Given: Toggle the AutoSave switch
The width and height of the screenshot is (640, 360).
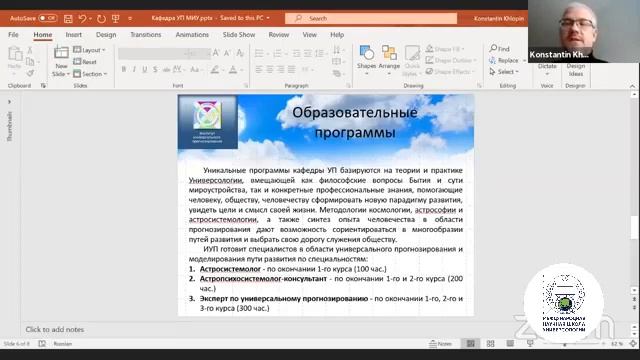Looking at the screenshot, I should (48, 18).
